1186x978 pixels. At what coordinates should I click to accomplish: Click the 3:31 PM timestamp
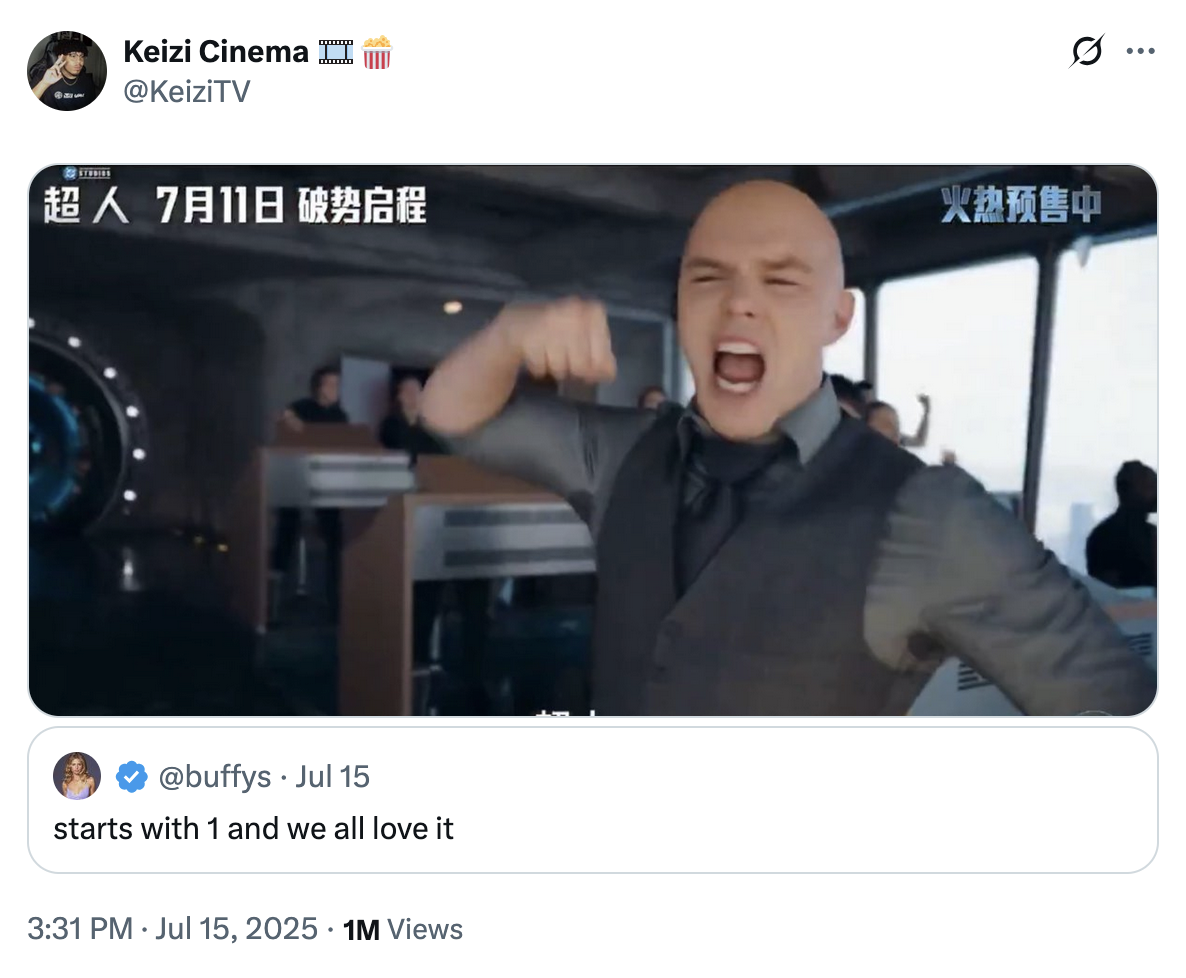pyautogui.click(x=80, y=929)
